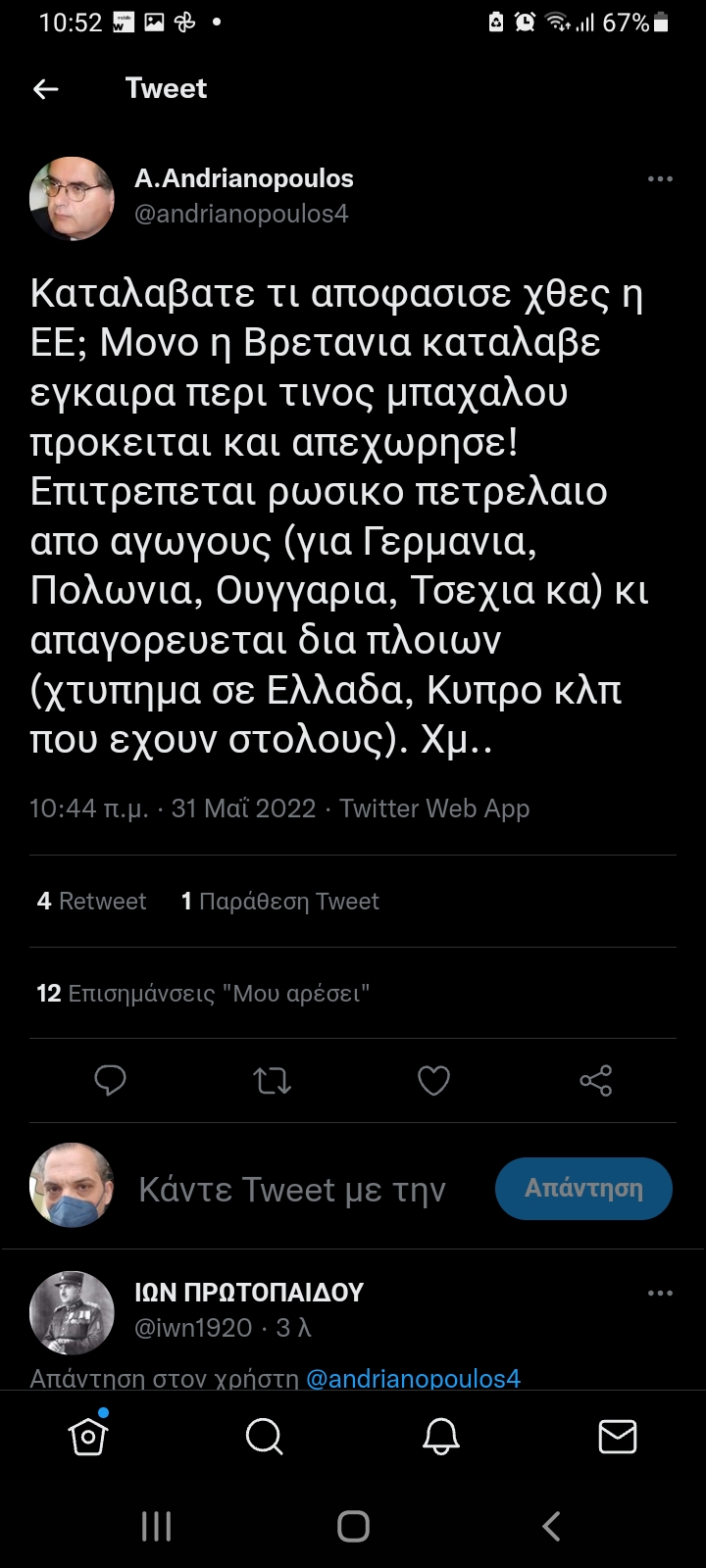Open ΙΩΝ ΠΡΩΤΟΠΑΙΔΟΥ profile avatar
The width and height of the screenshot is (706, 1568).
[72, 1312]
